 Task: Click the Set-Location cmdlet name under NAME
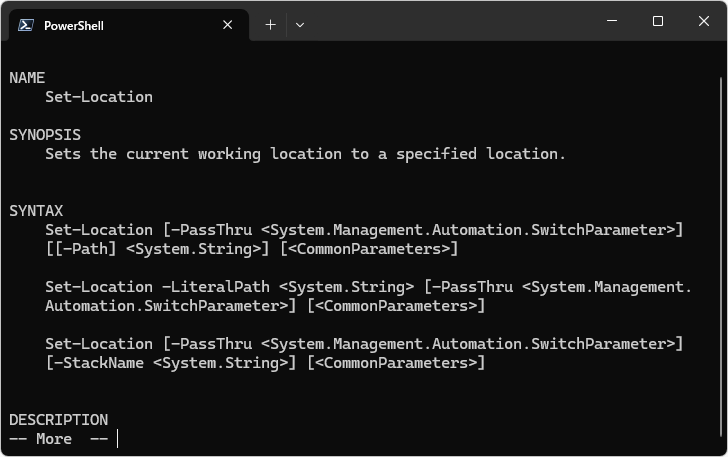(99, 97)
